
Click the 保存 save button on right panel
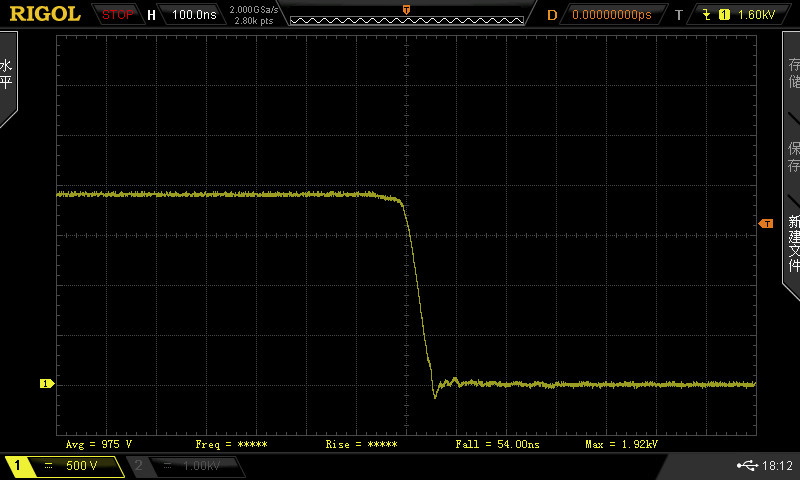[x=793, y=156]
